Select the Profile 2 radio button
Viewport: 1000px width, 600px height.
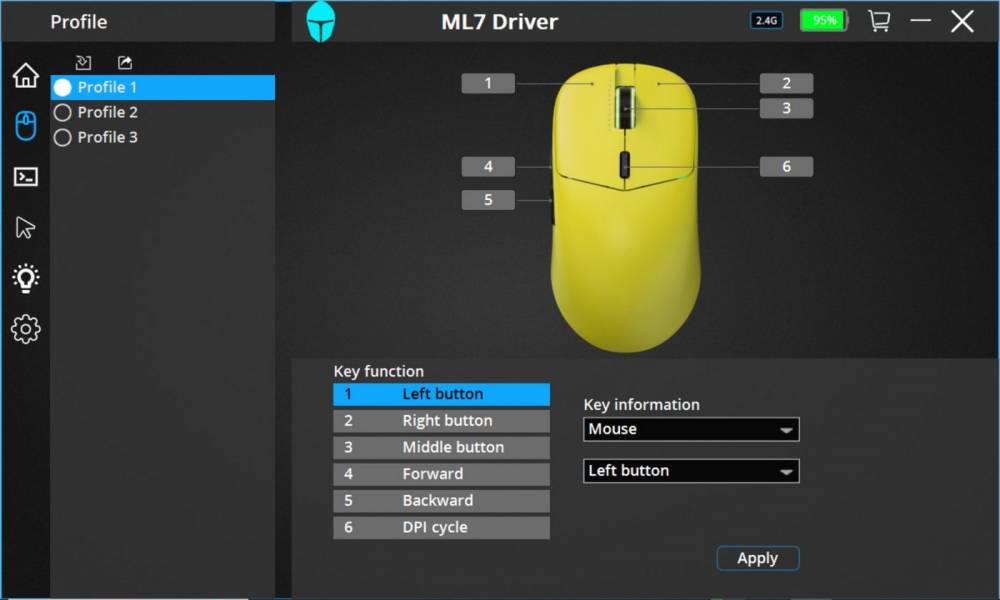pos(62,113)
